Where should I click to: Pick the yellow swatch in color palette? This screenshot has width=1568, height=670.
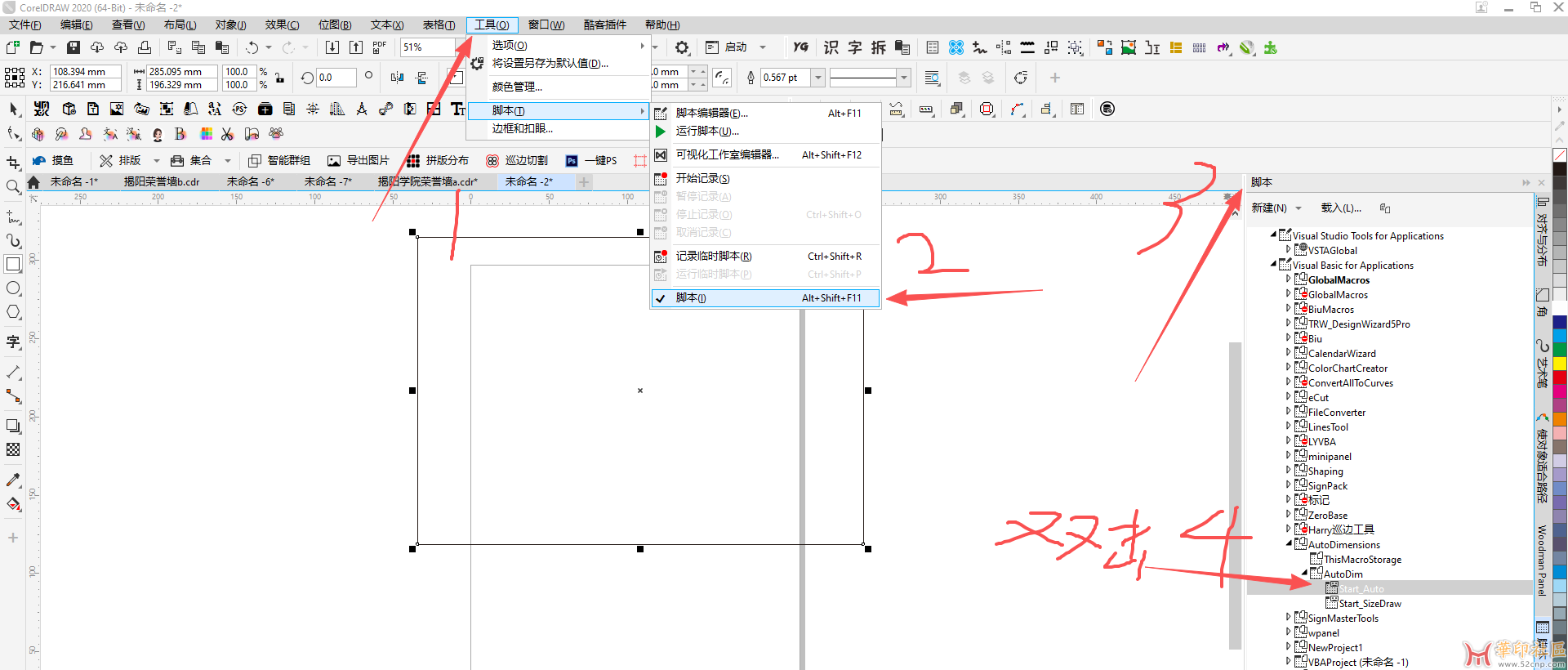click(1559, 363)
